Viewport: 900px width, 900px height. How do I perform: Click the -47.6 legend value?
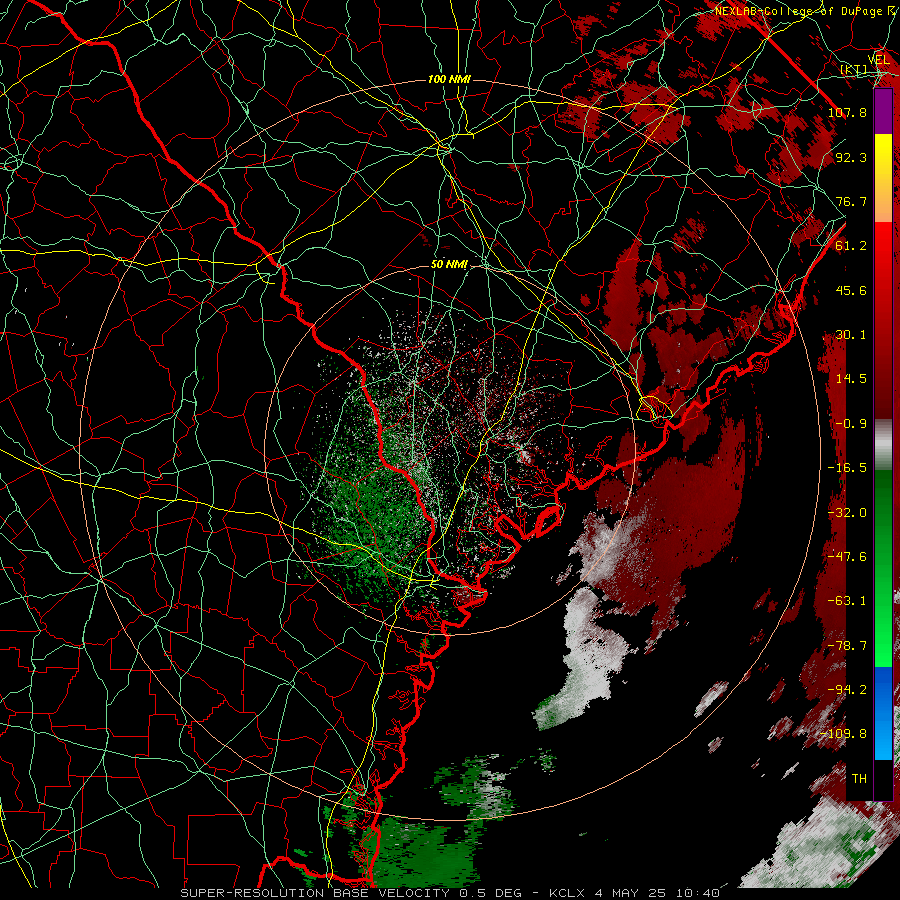pos(847,557)
